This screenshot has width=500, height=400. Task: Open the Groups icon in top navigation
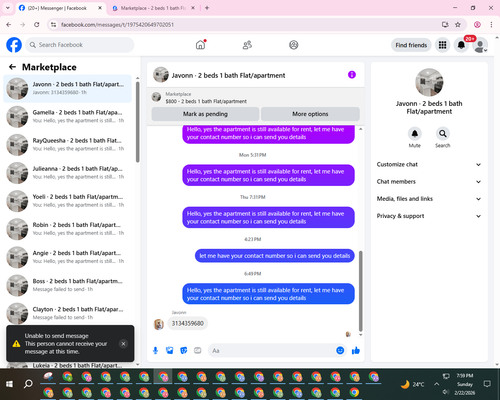(x=294, y=45)
